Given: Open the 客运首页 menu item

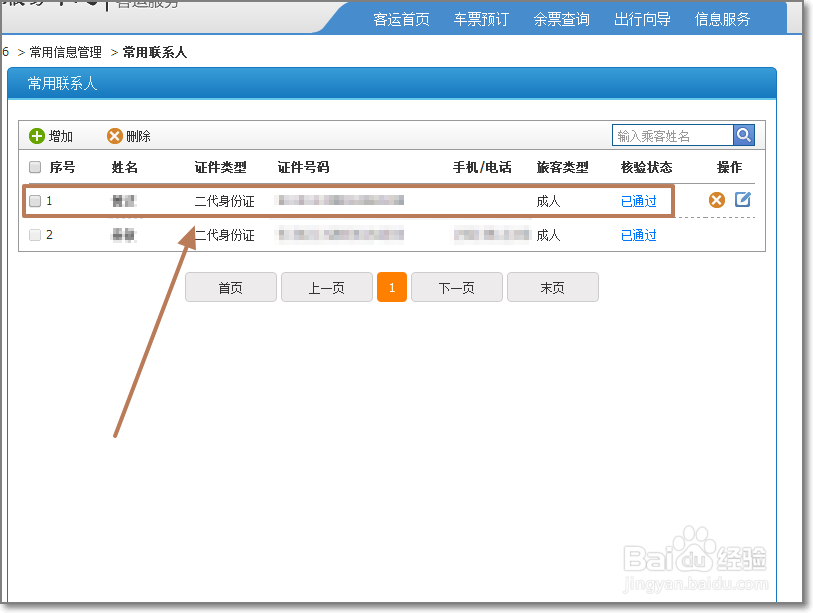Looking at the screenshot, I should click(x=401, y=18).
